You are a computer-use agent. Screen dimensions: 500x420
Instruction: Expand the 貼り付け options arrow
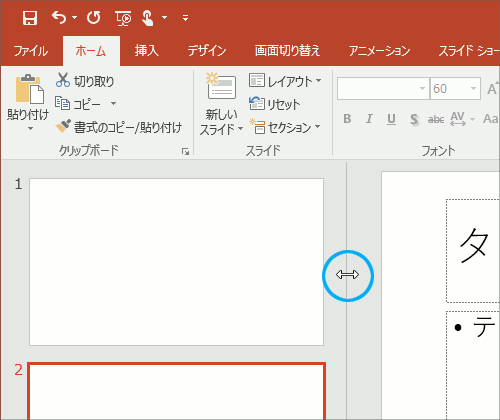tap(30, 129)
